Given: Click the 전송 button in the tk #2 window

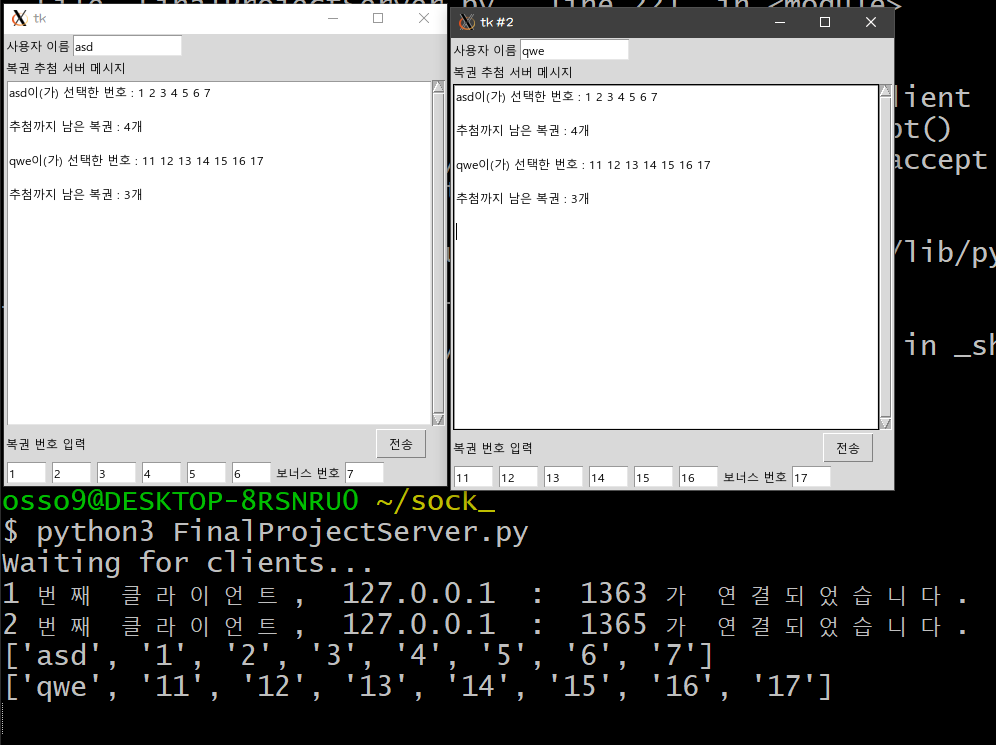Looking at the screenshot, I should (848, 448).
